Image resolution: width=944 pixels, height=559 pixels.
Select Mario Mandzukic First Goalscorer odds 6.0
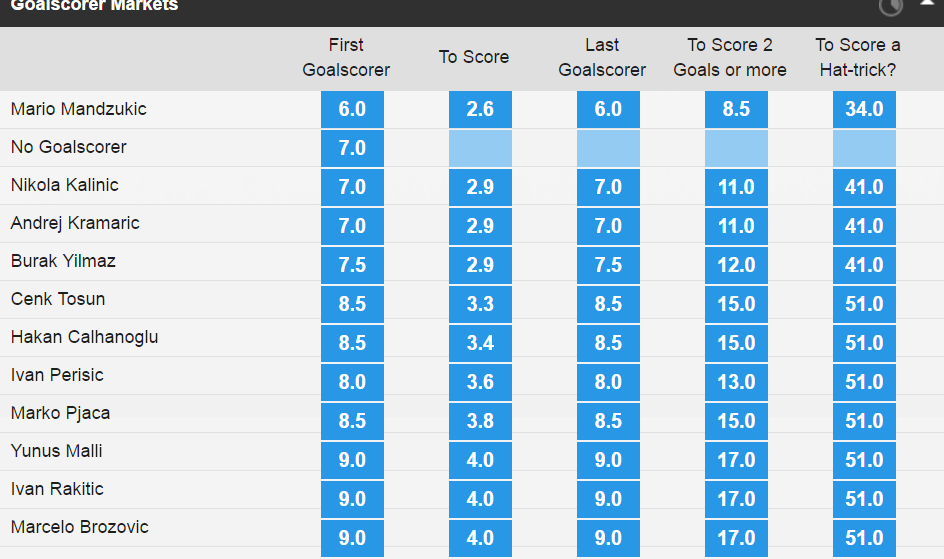point(352,110)
